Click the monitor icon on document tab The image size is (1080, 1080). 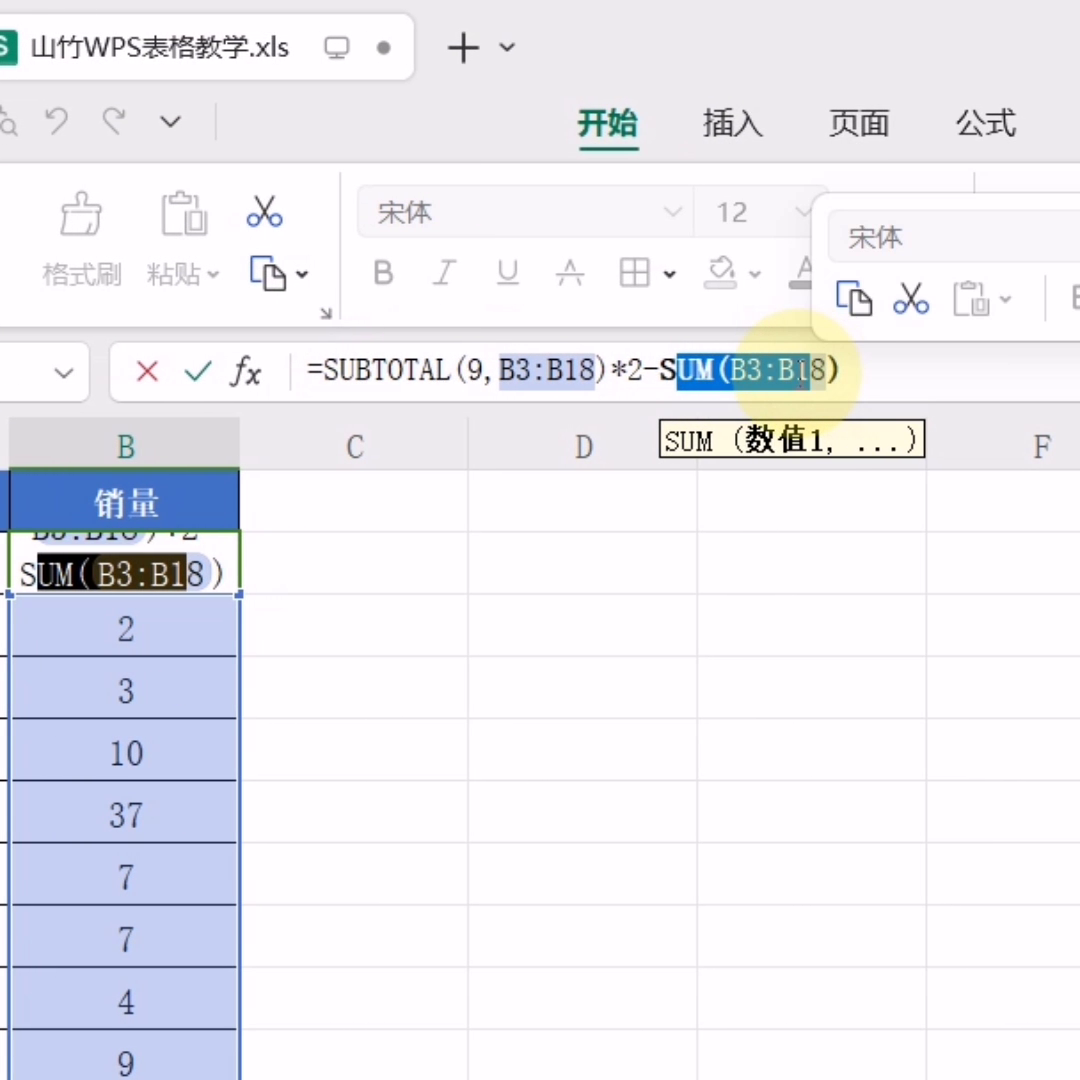tap(337, 48)
